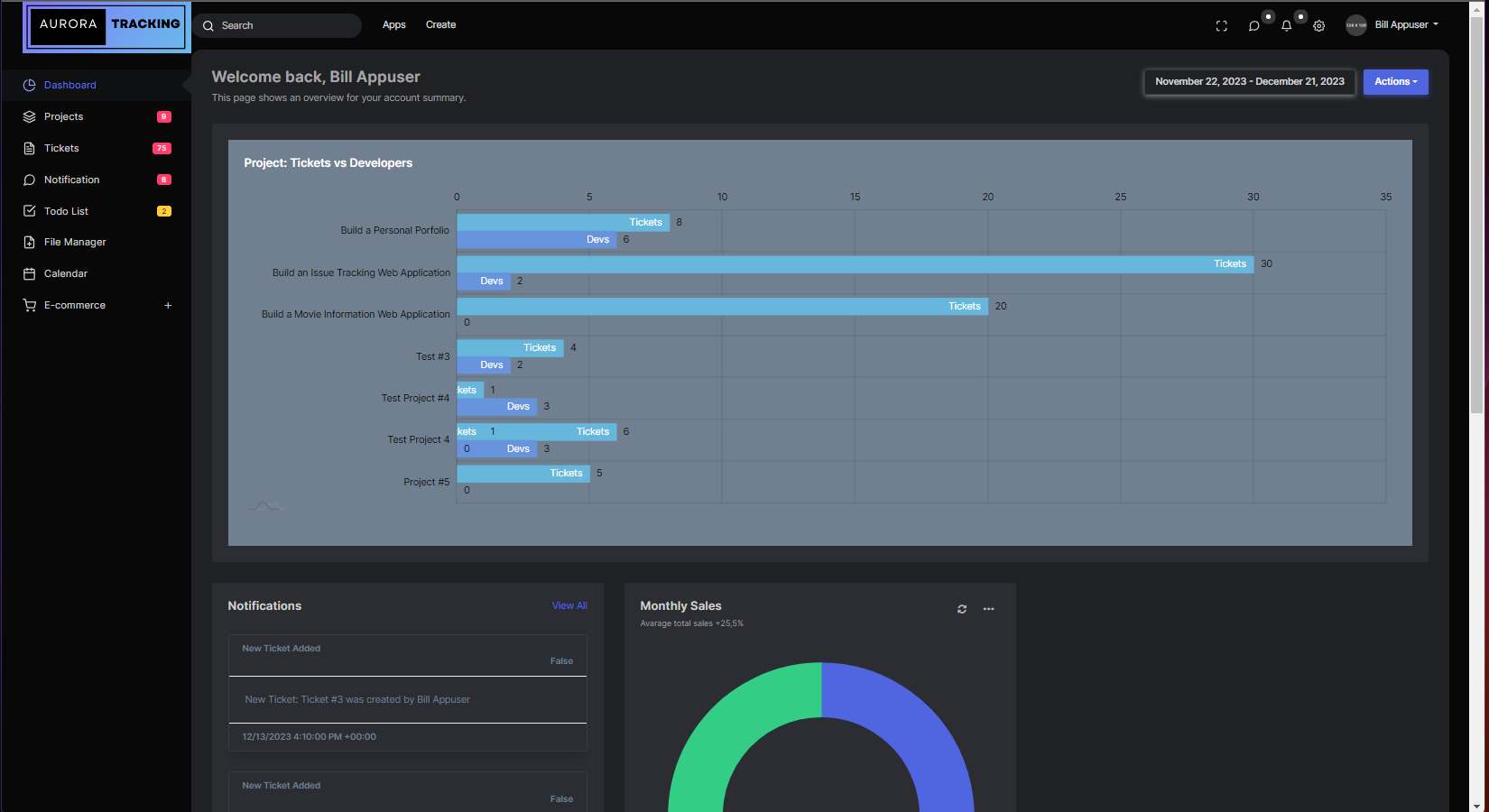Click the Todo List badge showing 2
This screenshot has height=812, width=1489.
pos(164,211)
